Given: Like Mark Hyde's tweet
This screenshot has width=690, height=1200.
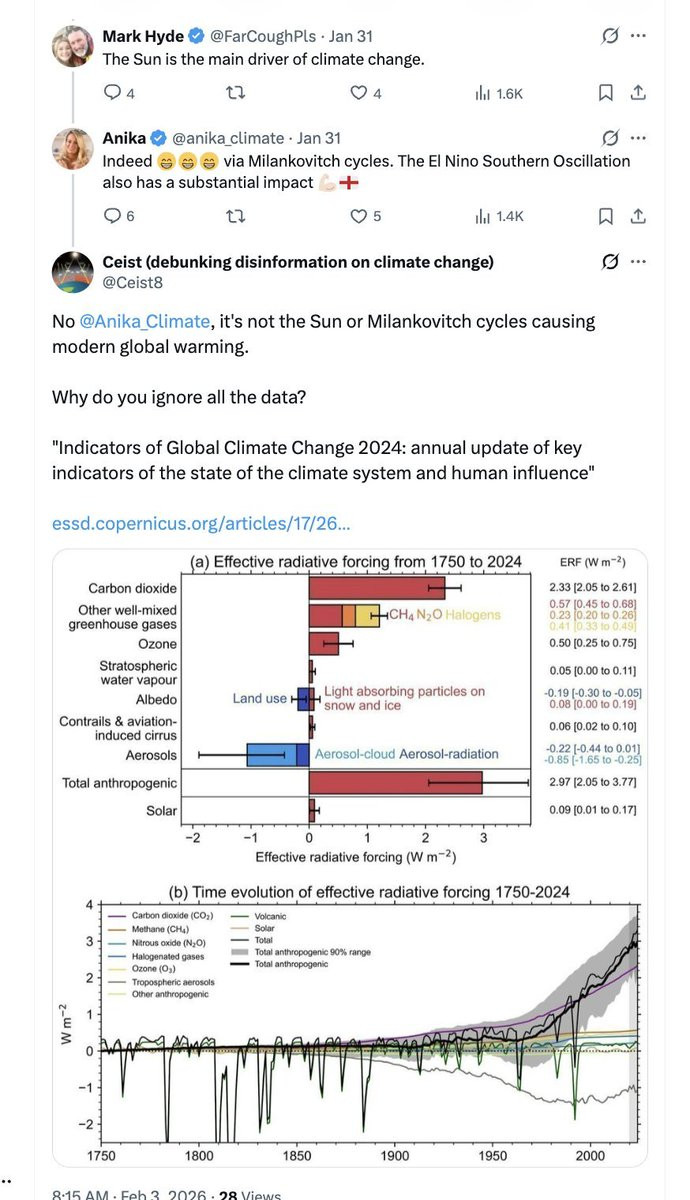Looking at the screenshot, I should click(x=359, y=94).
